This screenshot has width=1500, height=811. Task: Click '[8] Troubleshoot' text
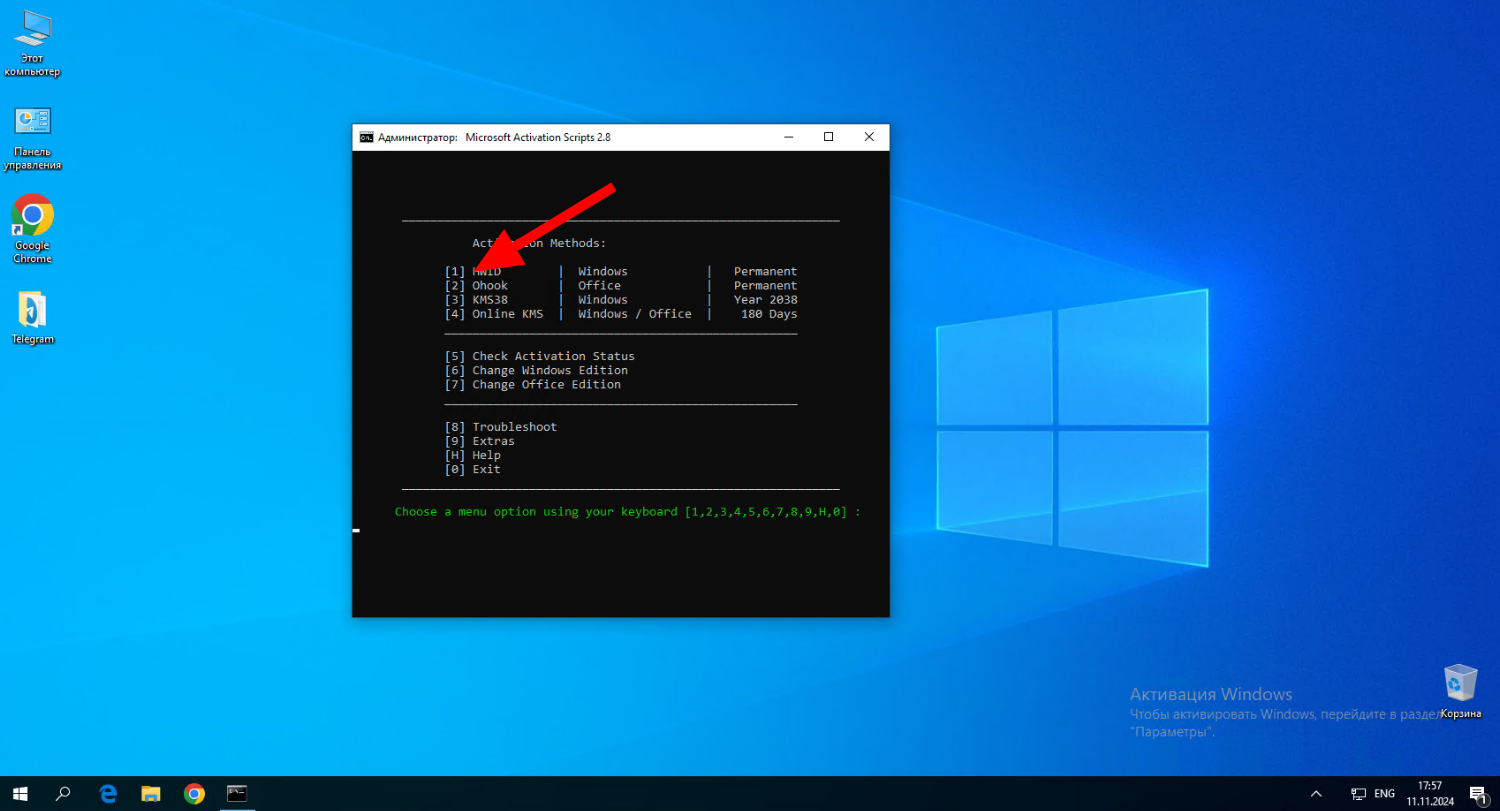[x=500, y=427]
